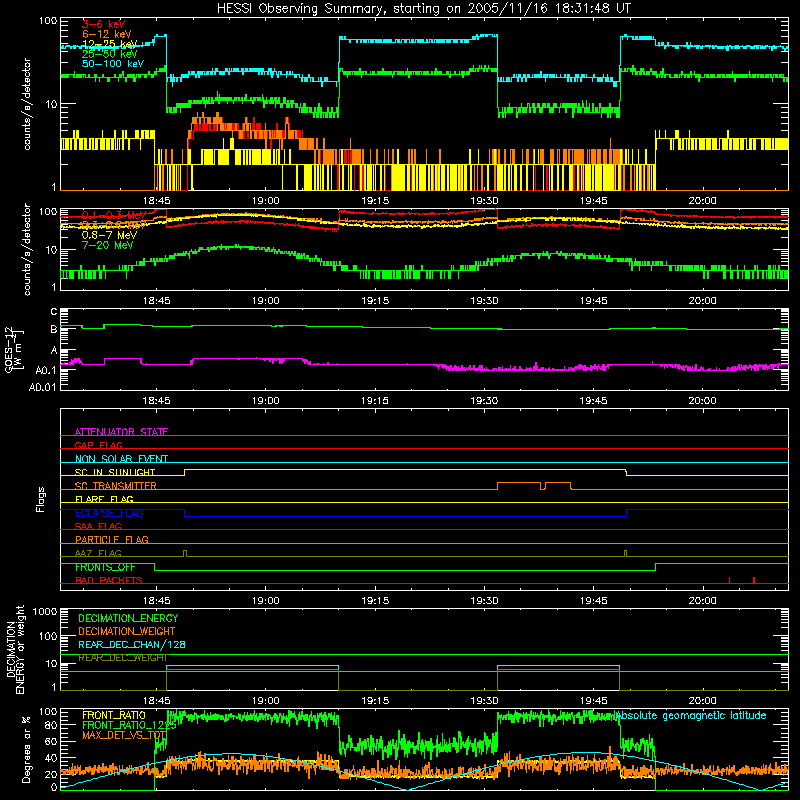Screen dimensions: 800x800
Task: Click the SC_TRANSMITTER flag label
Action: point(116,486)
